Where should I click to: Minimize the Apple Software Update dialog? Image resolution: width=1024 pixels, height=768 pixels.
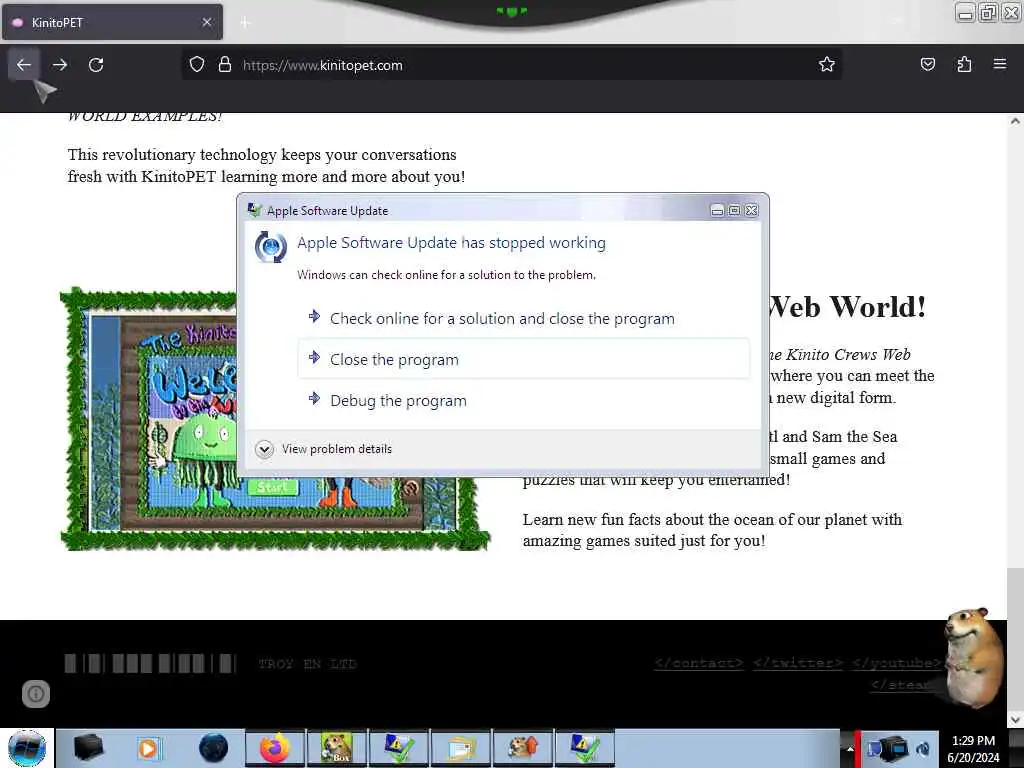click(717, 210)
